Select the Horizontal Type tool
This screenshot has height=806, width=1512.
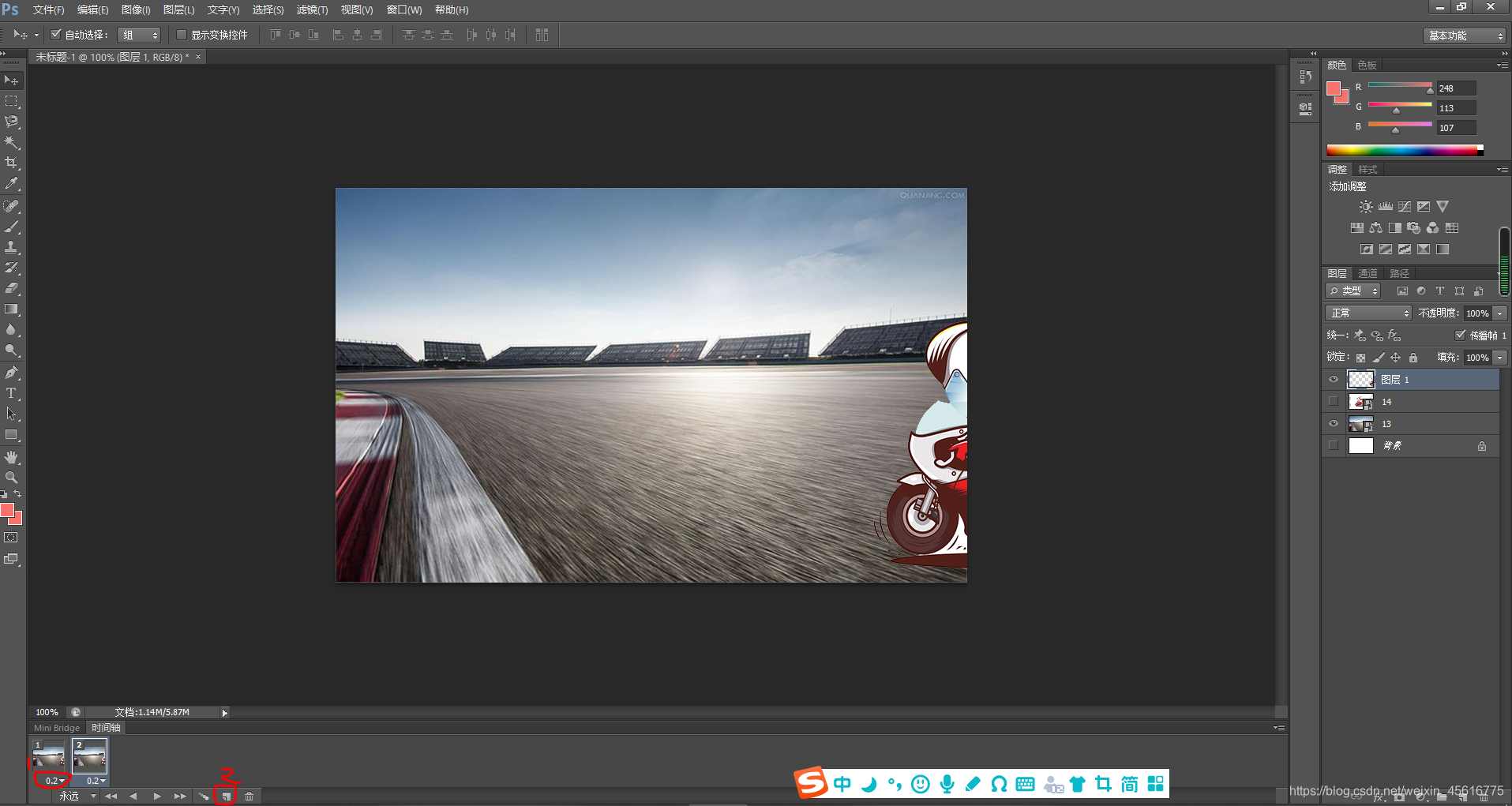[12, 393]
